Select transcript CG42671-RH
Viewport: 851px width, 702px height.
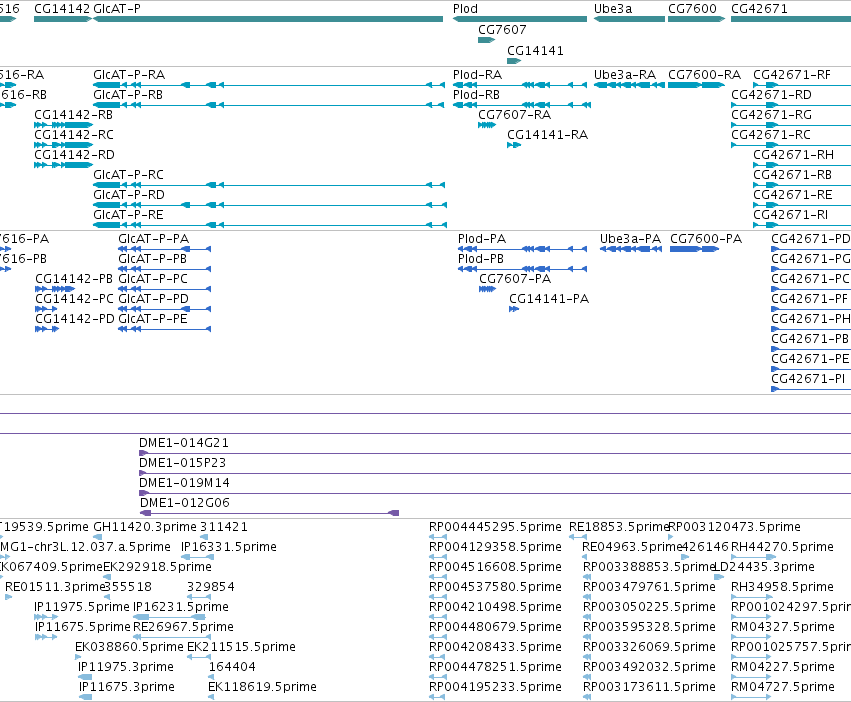coord(802,165)
